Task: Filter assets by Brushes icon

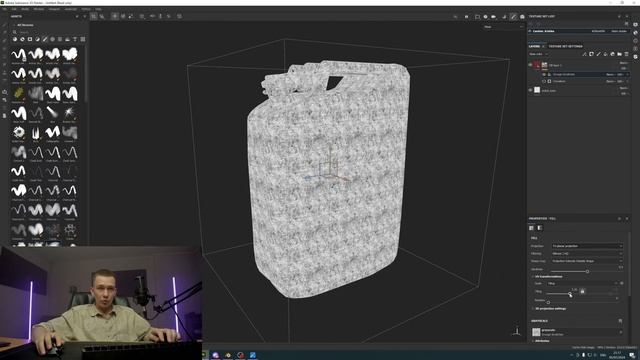Action: (x=45, y=39)
